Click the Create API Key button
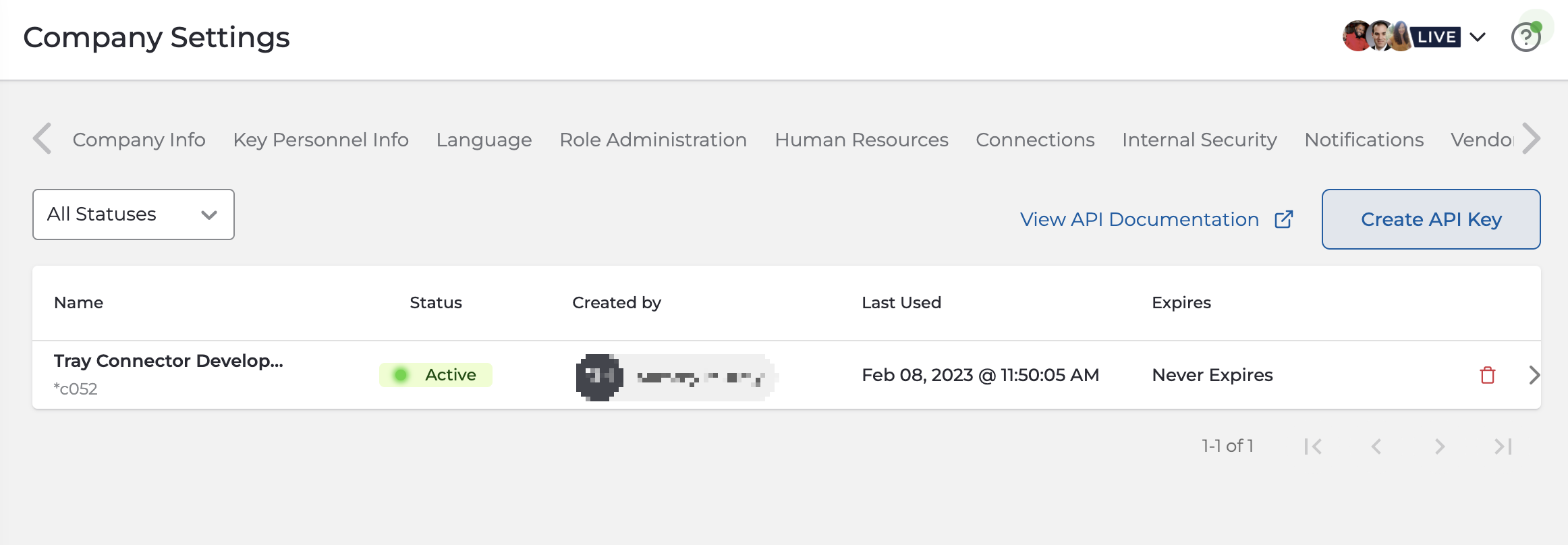Viewport: 1568px width, 545px height. (x=1431, y=219)
